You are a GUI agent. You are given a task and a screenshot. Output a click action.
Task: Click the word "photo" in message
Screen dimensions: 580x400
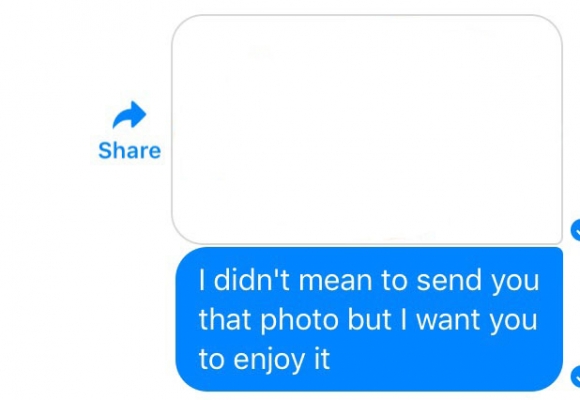coord(300,320)
